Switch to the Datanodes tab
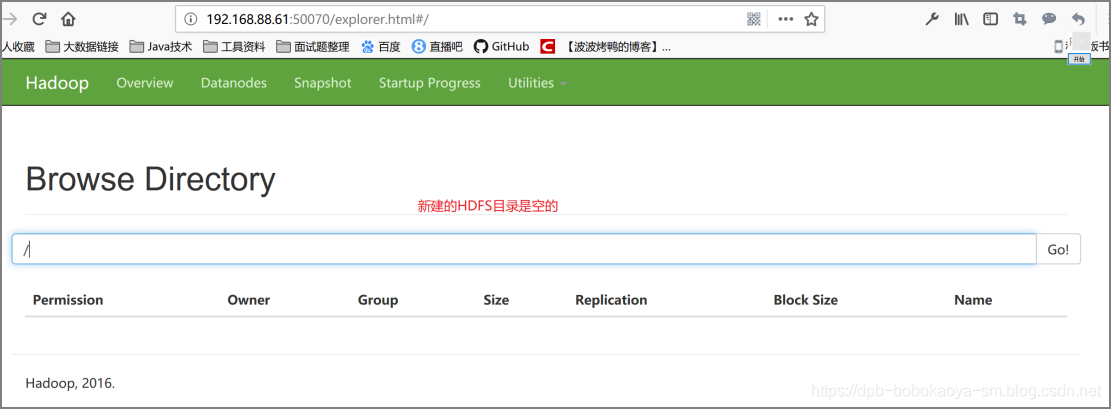Image resolution: width=1111 pixels, height=409 pixels. 234,83
